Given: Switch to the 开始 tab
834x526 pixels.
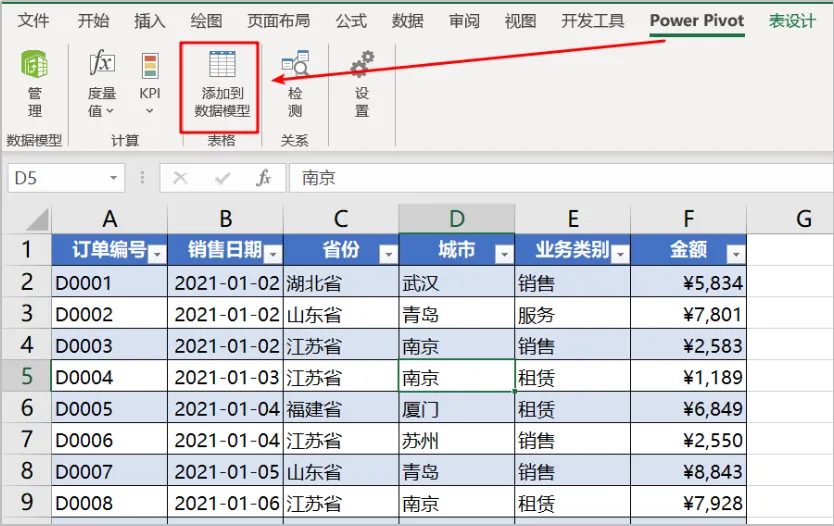Looking at the screenshot, I should tap(93, 20).
